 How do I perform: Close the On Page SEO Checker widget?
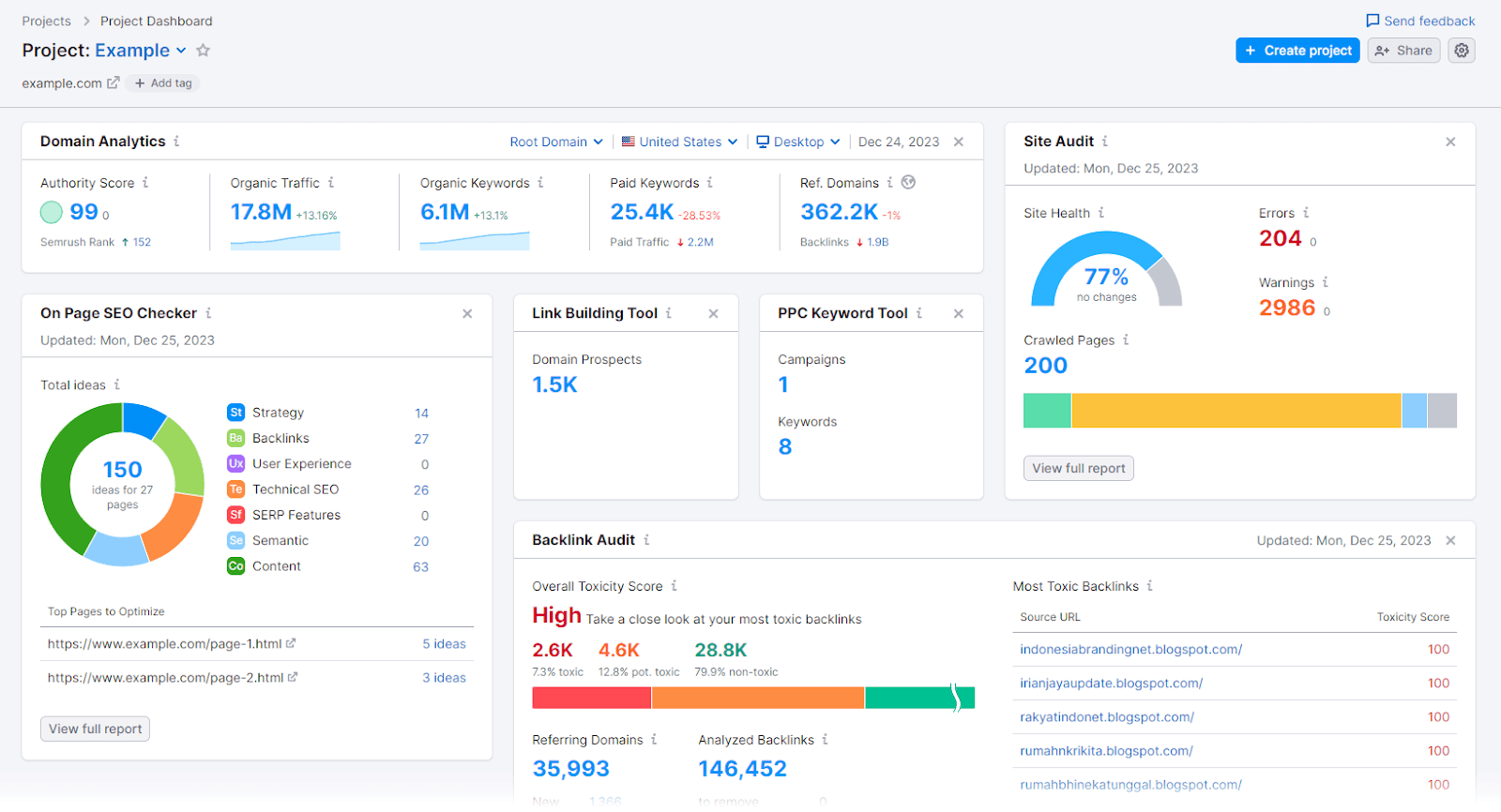pos(467,313)
